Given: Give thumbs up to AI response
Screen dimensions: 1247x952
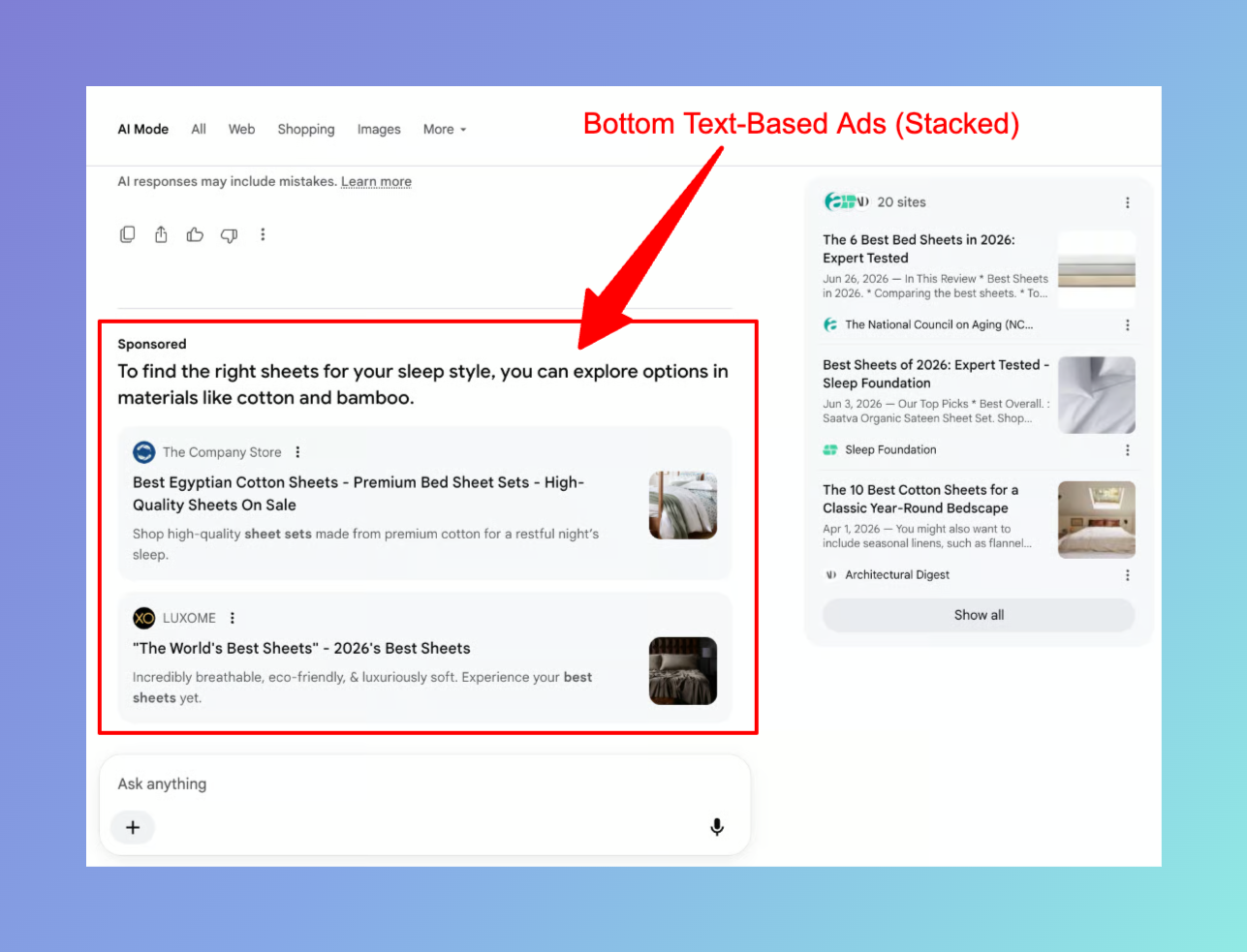Looking at the screenshot, I should (x=195, y=234).
